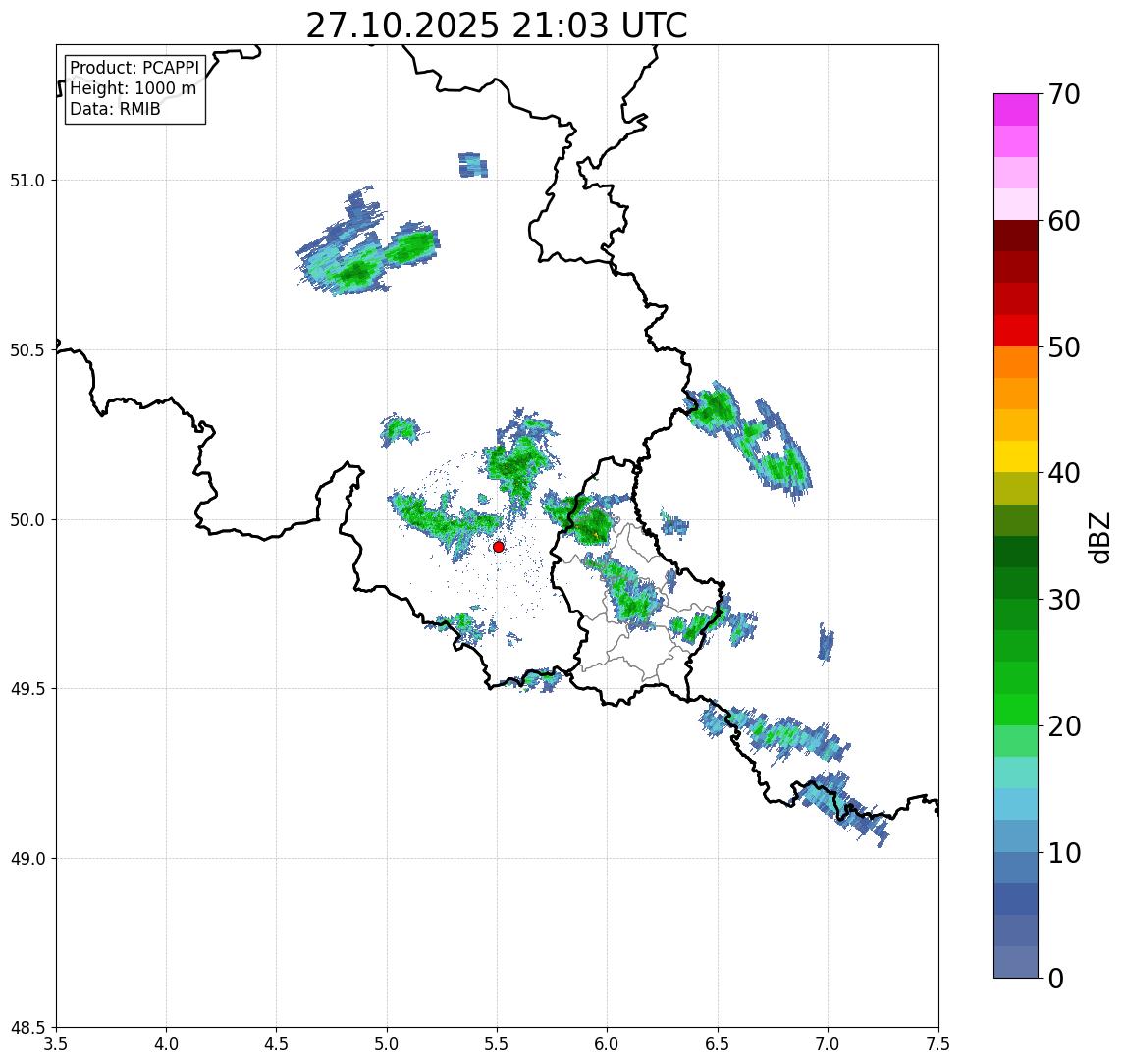1124x1064 pixels.
Task: Click latitude axis label '50.5'
Action: tap(27, 350)
